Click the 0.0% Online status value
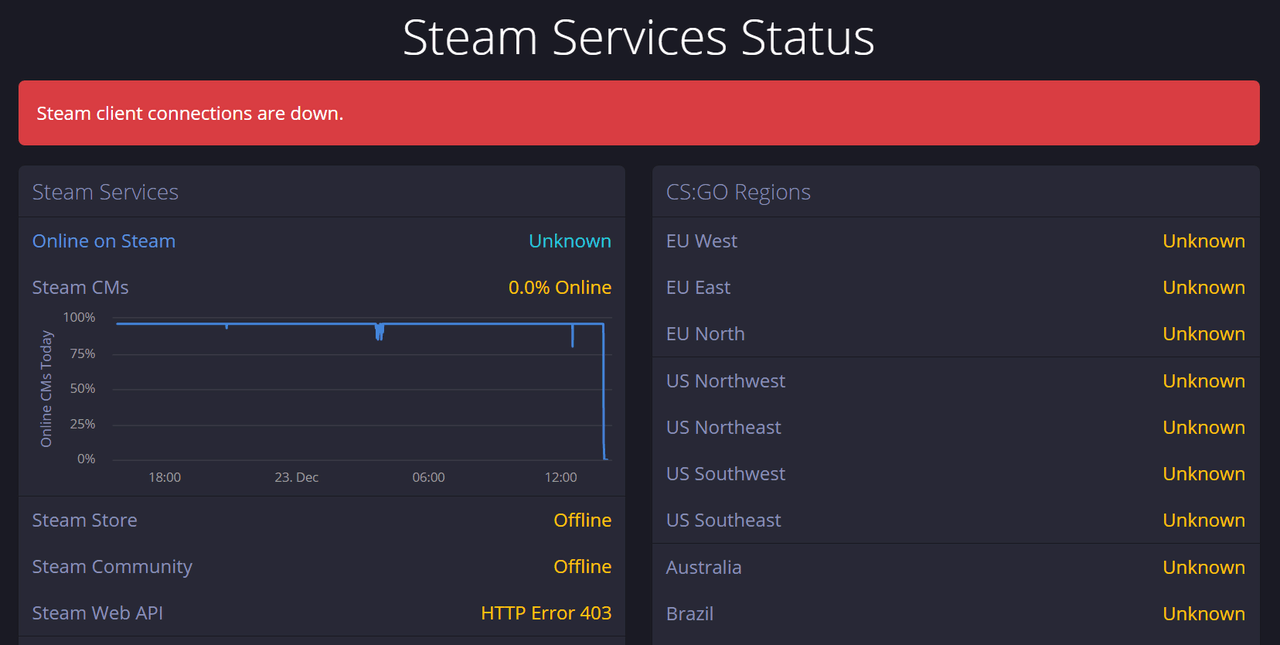1280x645 pixels. tap(560, 287)
